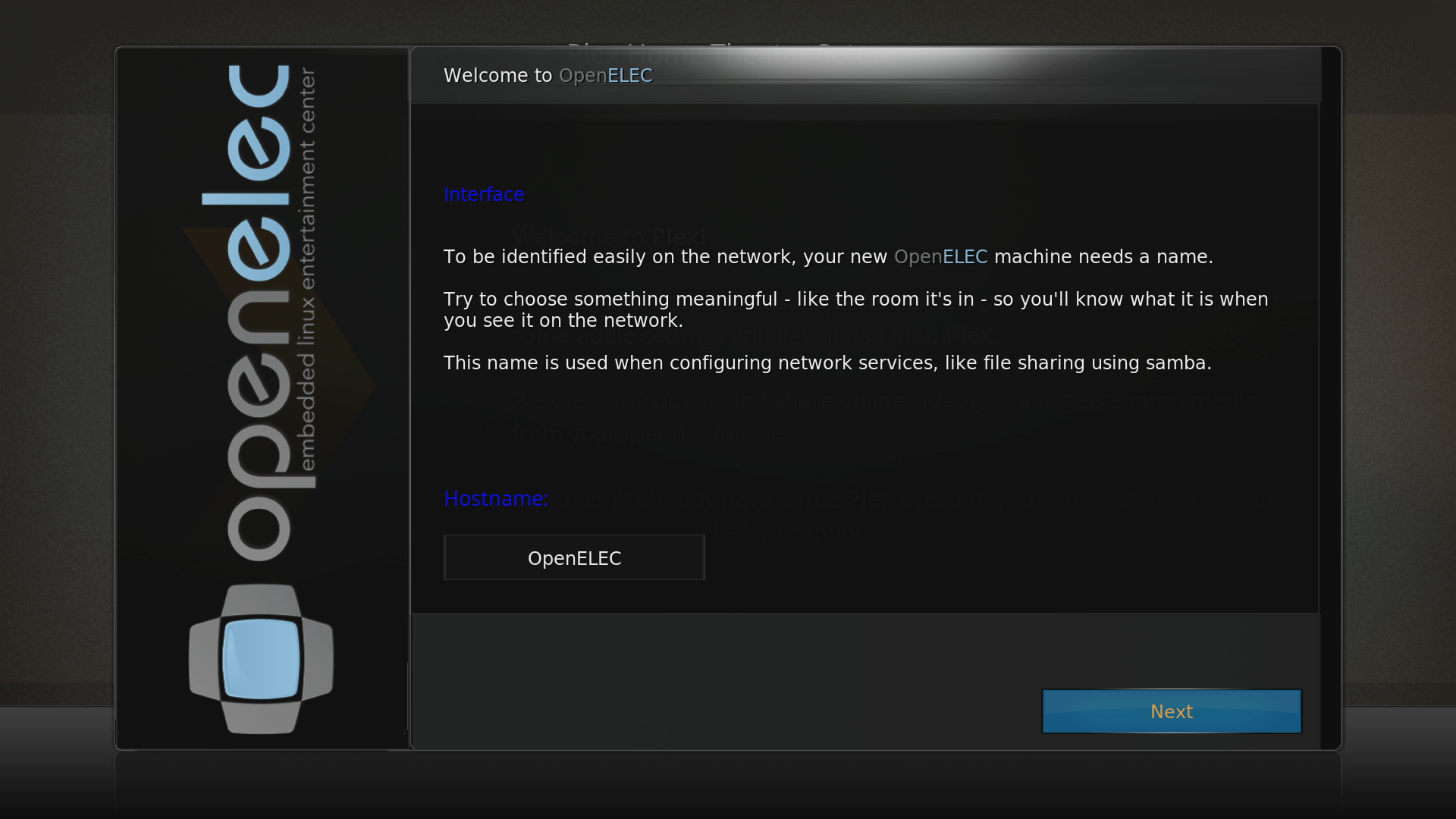Click the OpenELEC TV logo icon
Viewport: 1456px width, 819px height.
pyautogui.click(x=261, y=658)
